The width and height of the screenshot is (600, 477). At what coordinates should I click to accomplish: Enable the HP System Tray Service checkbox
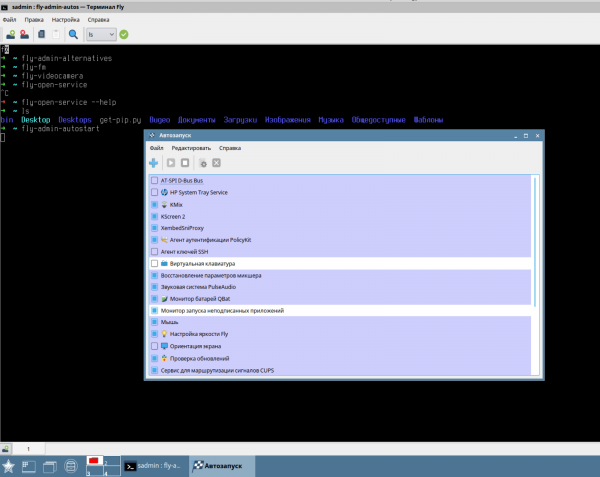[154, 192]
